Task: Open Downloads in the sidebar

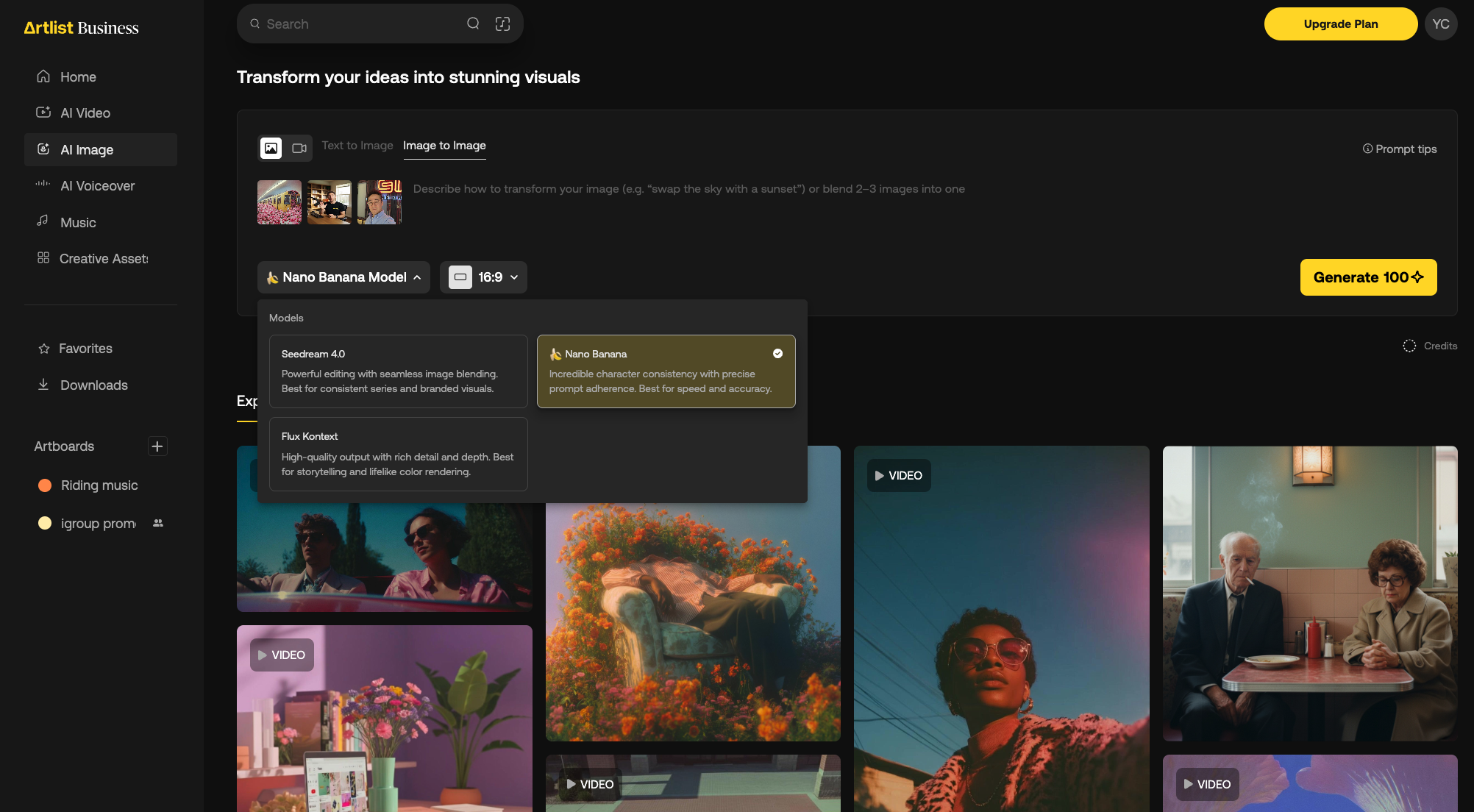Action: click(93, 385)
